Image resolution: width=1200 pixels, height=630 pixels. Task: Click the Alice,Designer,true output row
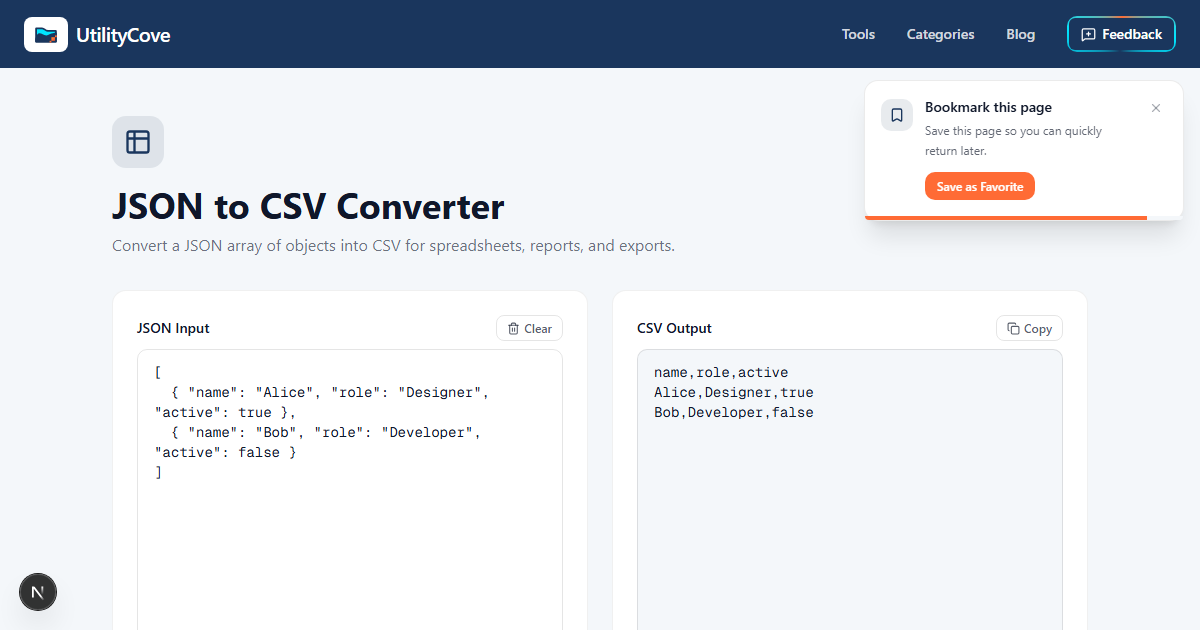click(734, 393)
